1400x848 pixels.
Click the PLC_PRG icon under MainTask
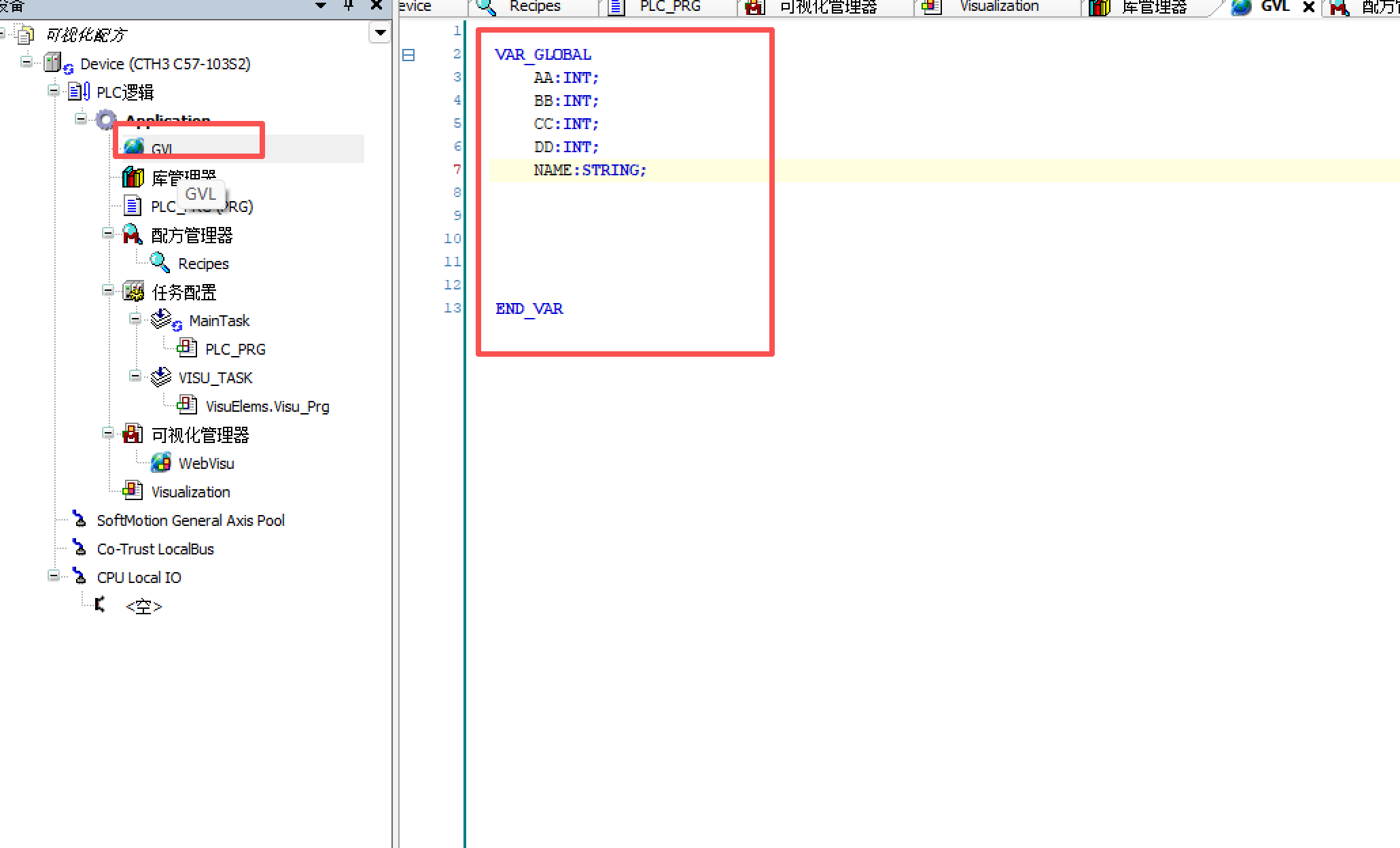(x=187, y=348)
